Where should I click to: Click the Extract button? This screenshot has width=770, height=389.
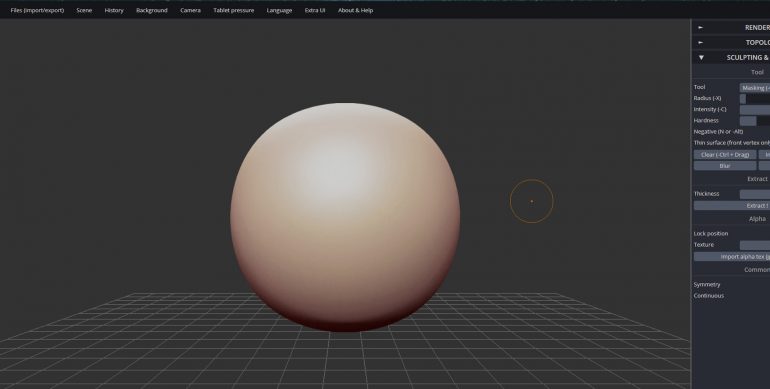[x=732, y=206]
